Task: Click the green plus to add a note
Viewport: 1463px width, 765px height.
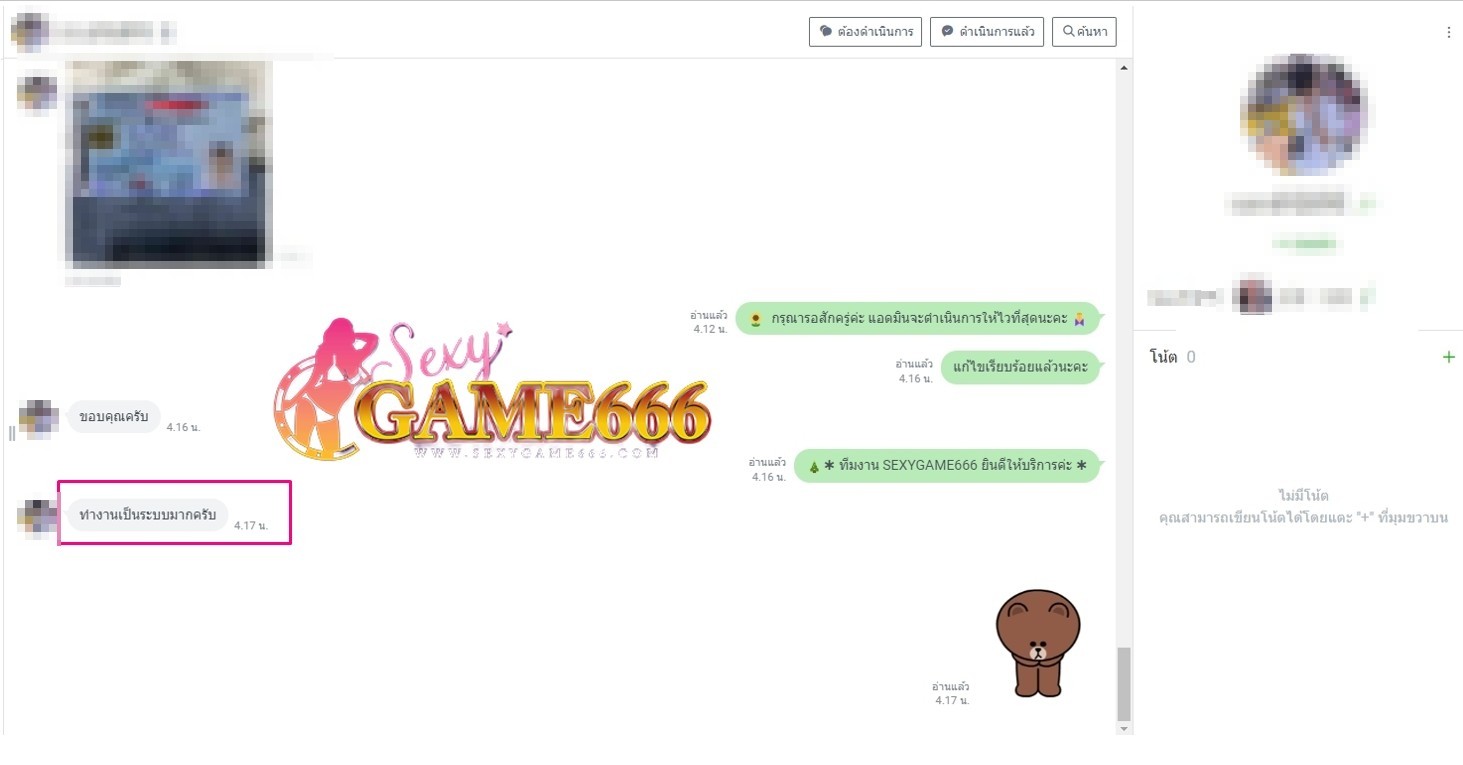Action: (x=1448, y=357)
